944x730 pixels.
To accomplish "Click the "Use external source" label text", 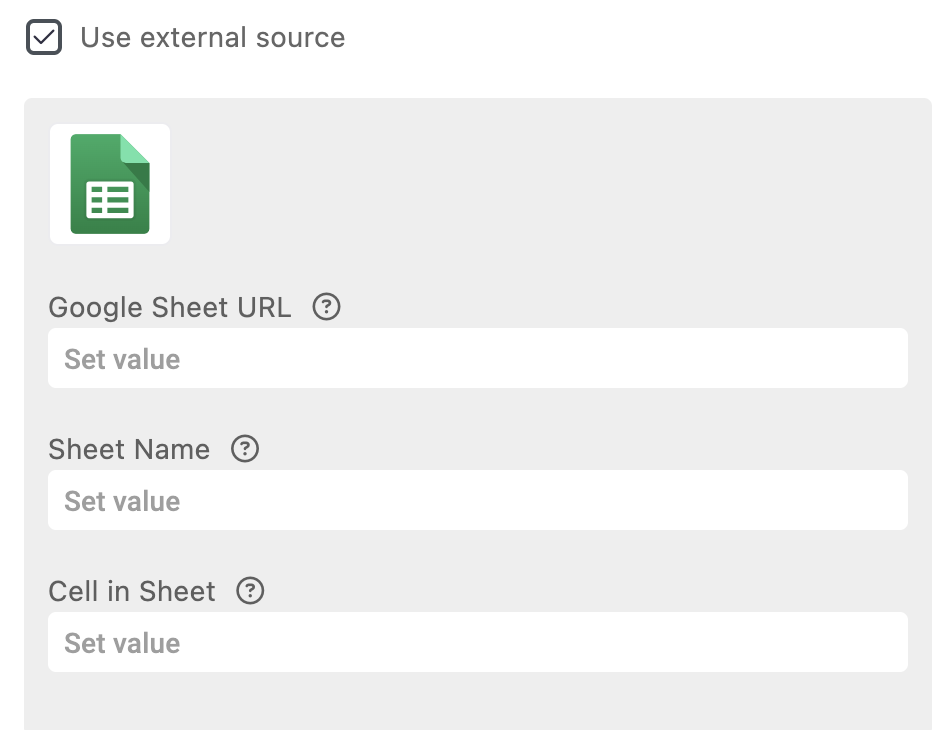I will pos(212,38).
